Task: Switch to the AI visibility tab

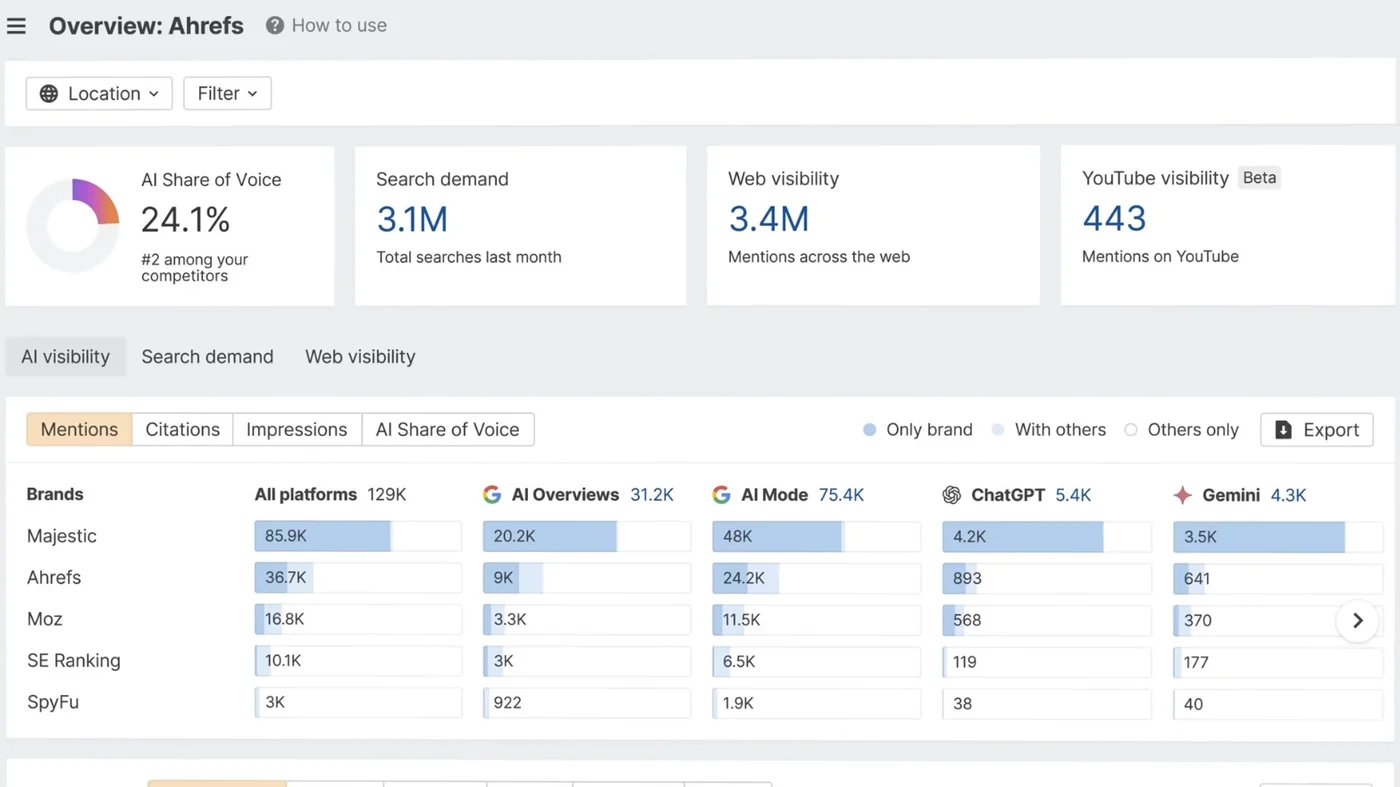Action: click(x=66, y=357)
